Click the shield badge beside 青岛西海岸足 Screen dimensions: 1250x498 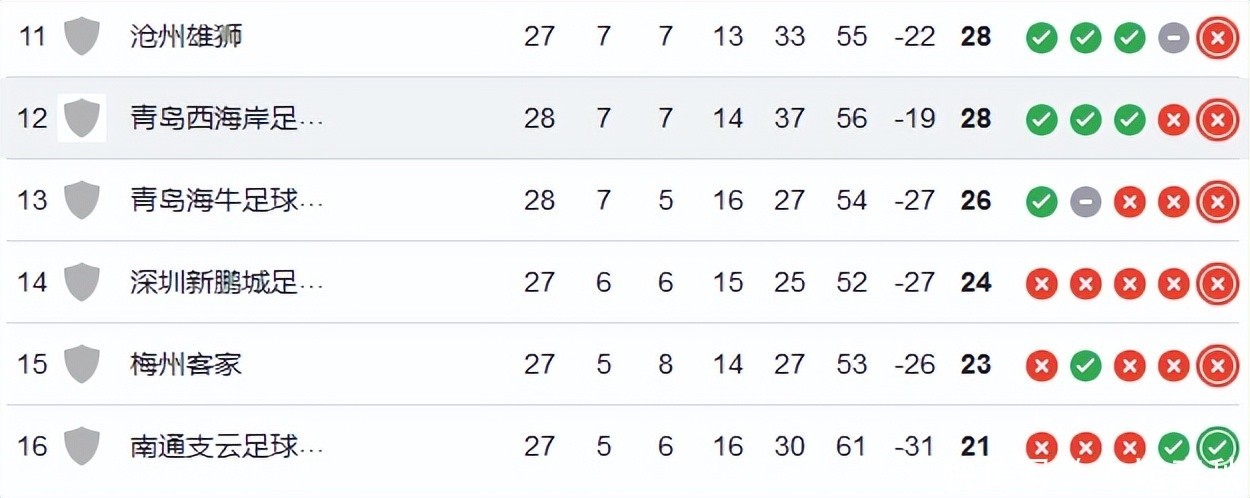[x=82, y=119]
